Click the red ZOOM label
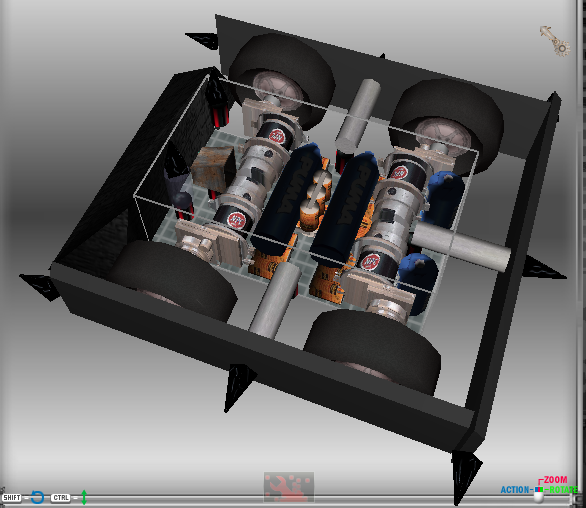Screen dimensions: 586x508 tap(555, 480)
